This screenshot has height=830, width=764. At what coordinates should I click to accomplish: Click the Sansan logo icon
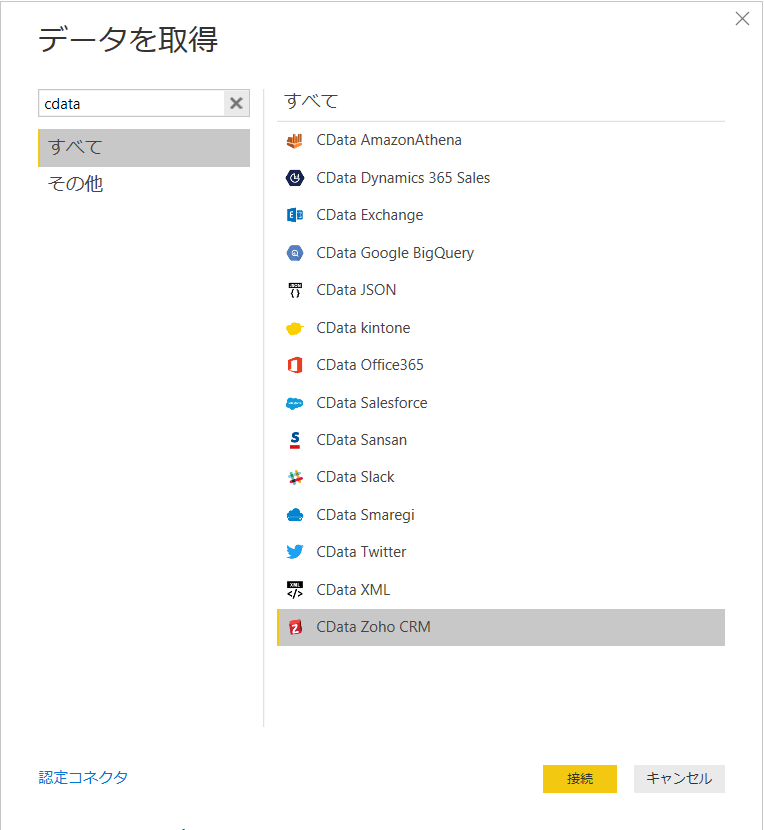pyautogui.click(x=295, y=440)
